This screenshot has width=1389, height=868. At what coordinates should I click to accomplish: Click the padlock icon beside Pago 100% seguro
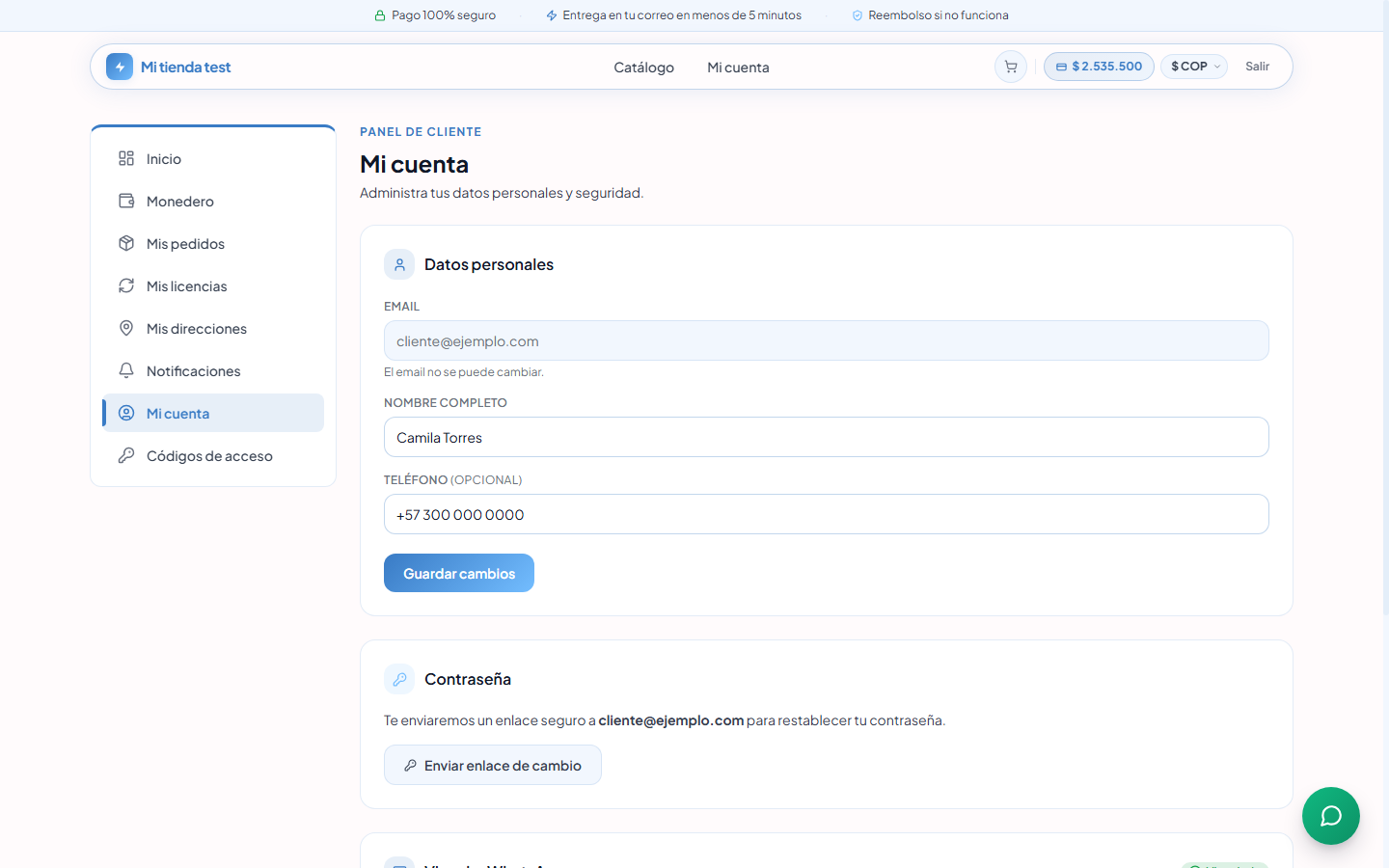coord(380,15)
